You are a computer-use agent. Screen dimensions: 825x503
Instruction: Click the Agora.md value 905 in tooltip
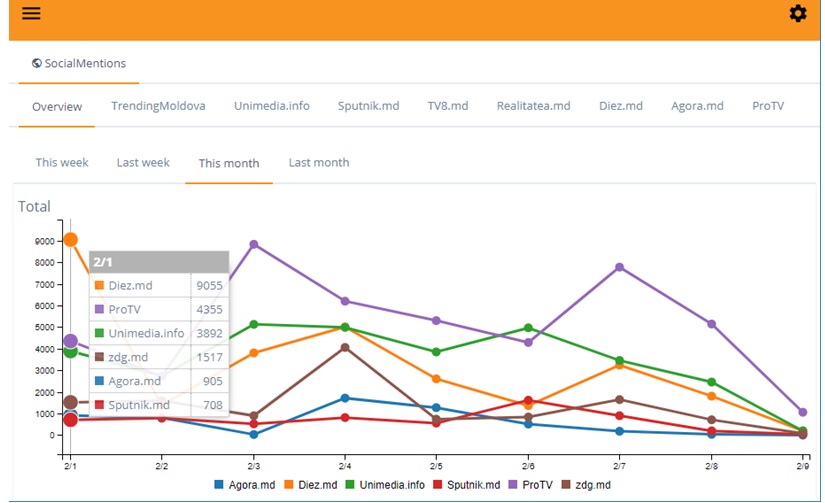(x=213, y=381)
